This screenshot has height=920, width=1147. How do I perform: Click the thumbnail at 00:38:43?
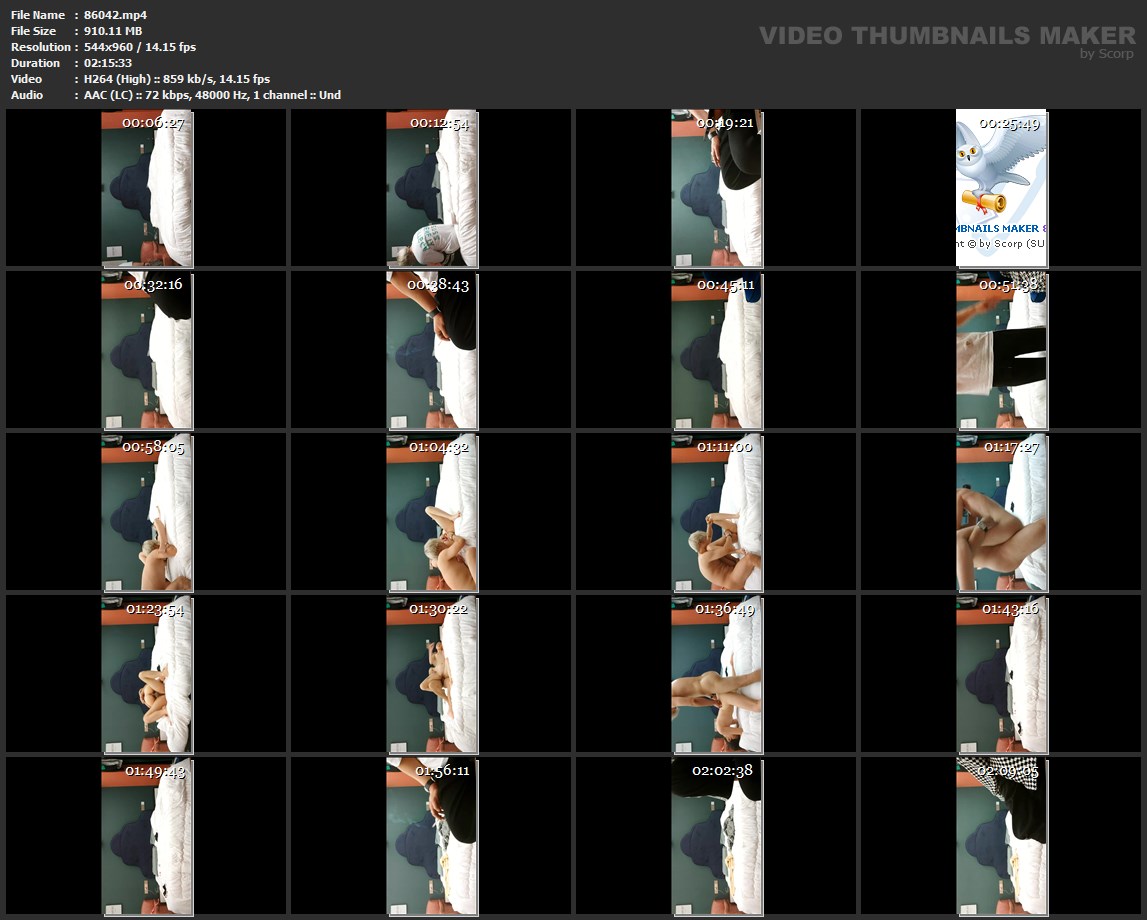click(431, 350)
